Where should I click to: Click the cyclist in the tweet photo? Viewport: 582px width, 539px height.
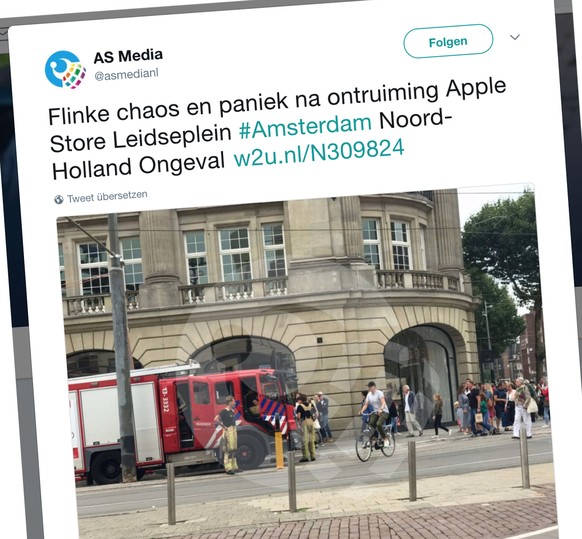click(375, 421)
